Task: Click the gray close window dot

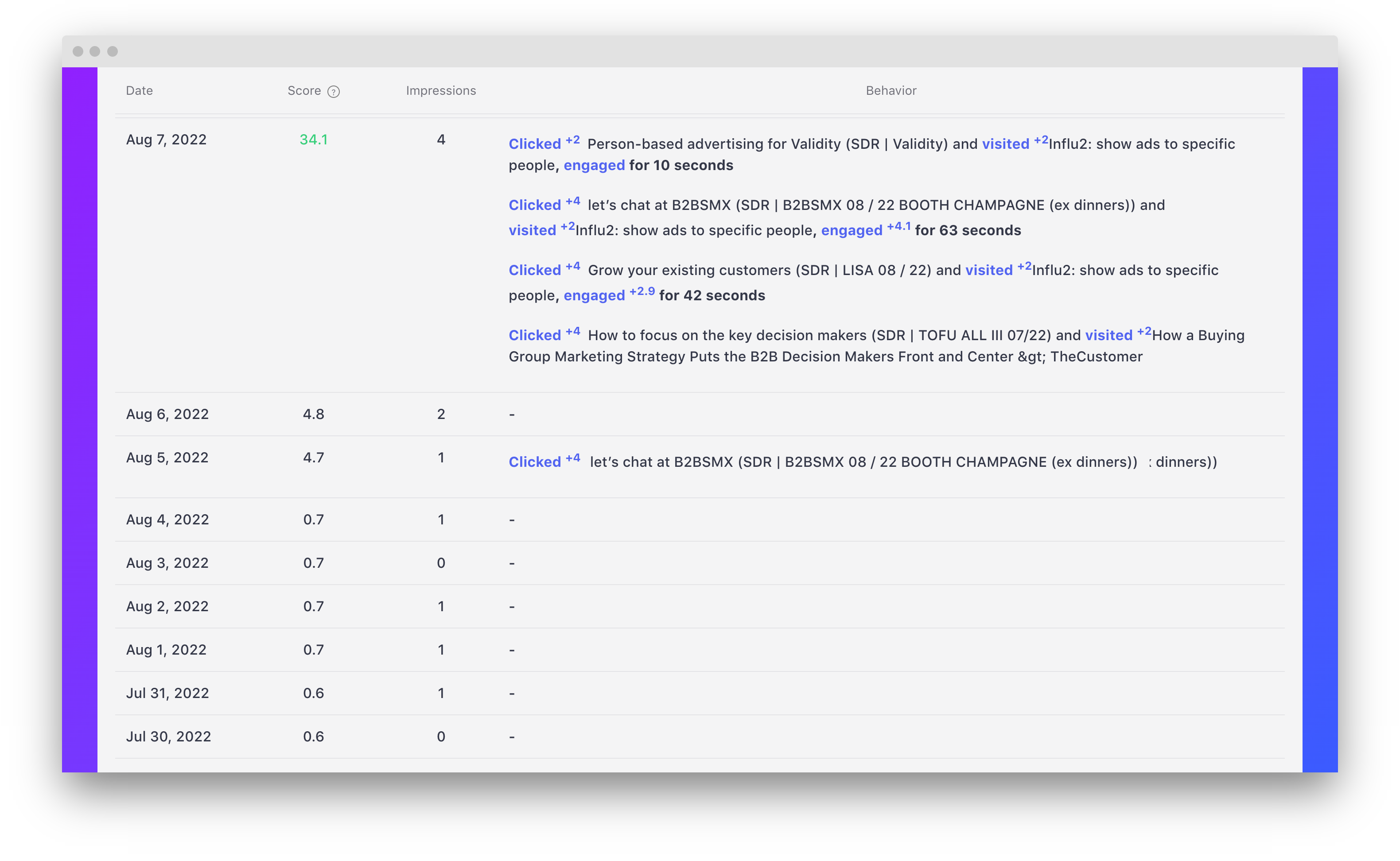Action: click(x=78, y=52)
